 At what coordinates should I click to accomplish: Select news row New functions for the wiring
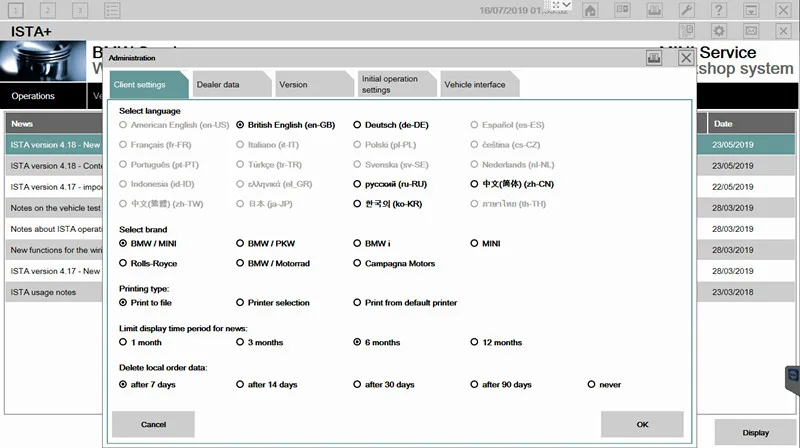pos(54,250)
